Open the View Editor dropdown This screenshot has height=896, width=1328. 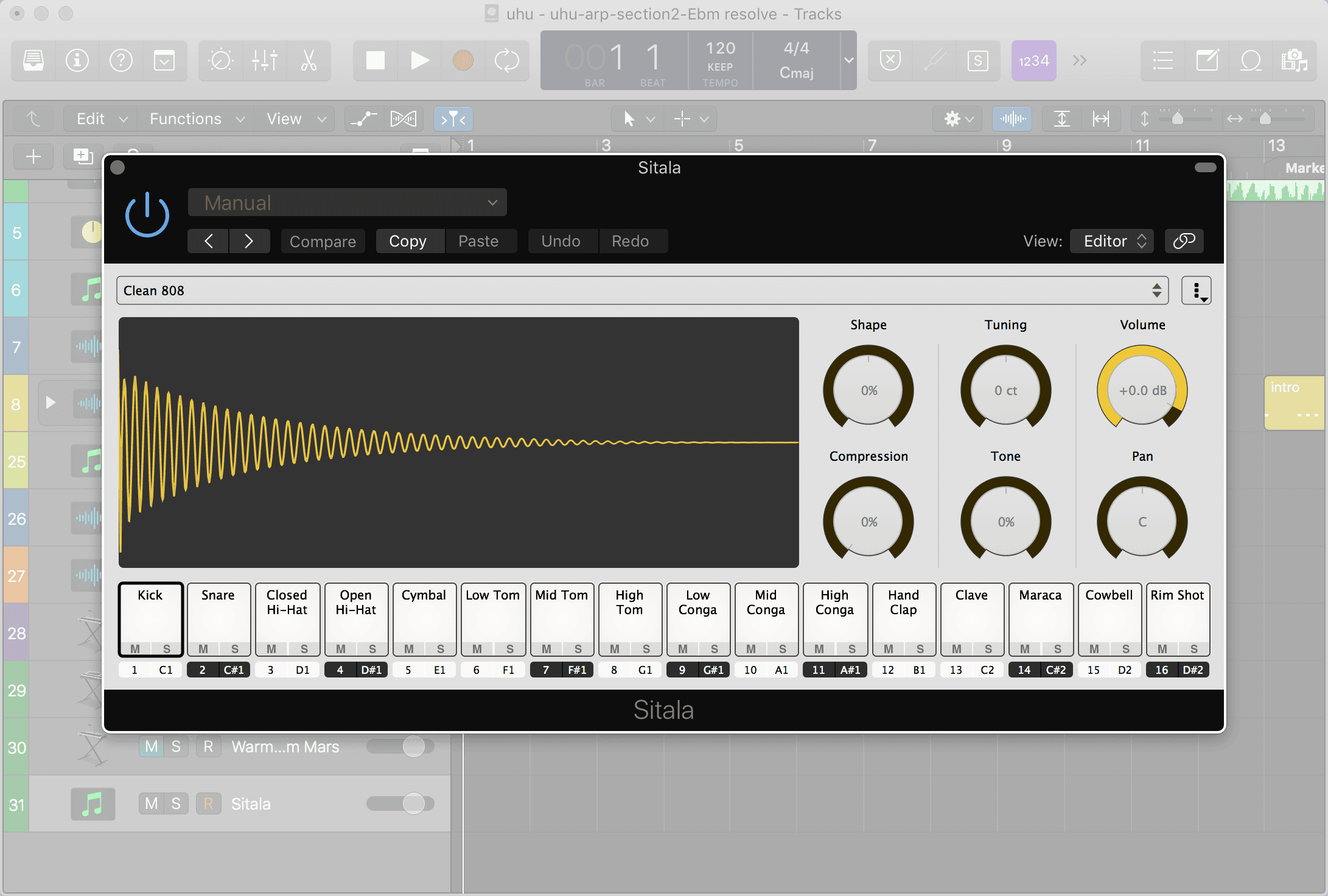[1112, 241]
